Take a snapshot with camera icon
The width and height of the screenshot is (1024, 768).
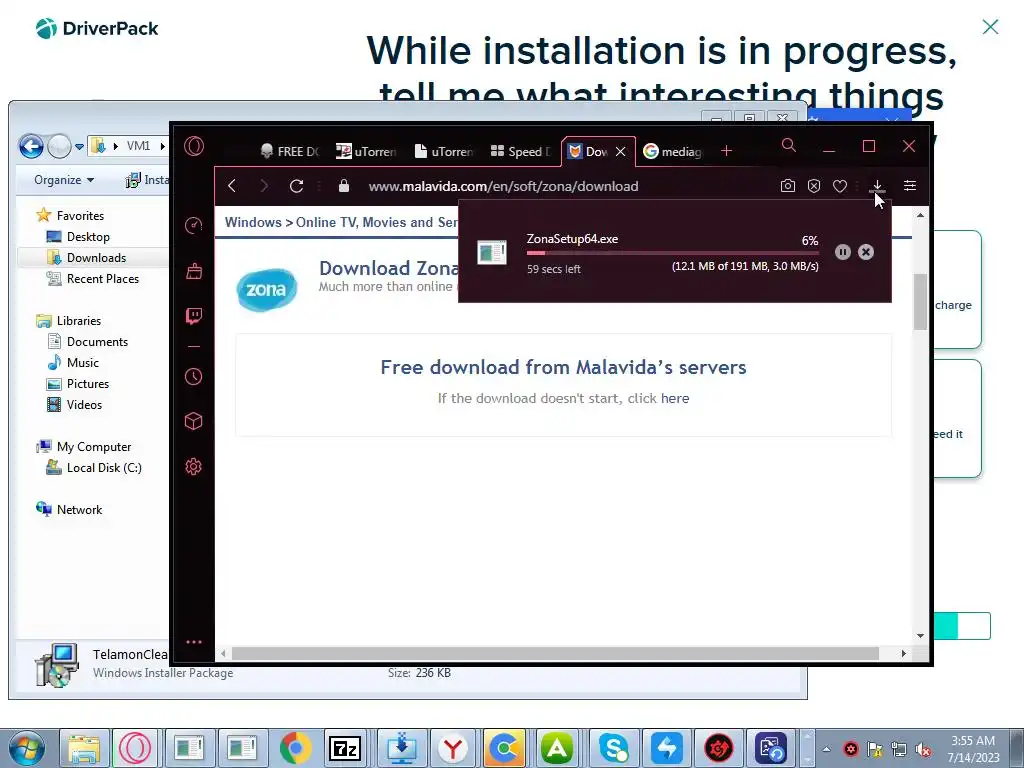[x=788, y=186]
